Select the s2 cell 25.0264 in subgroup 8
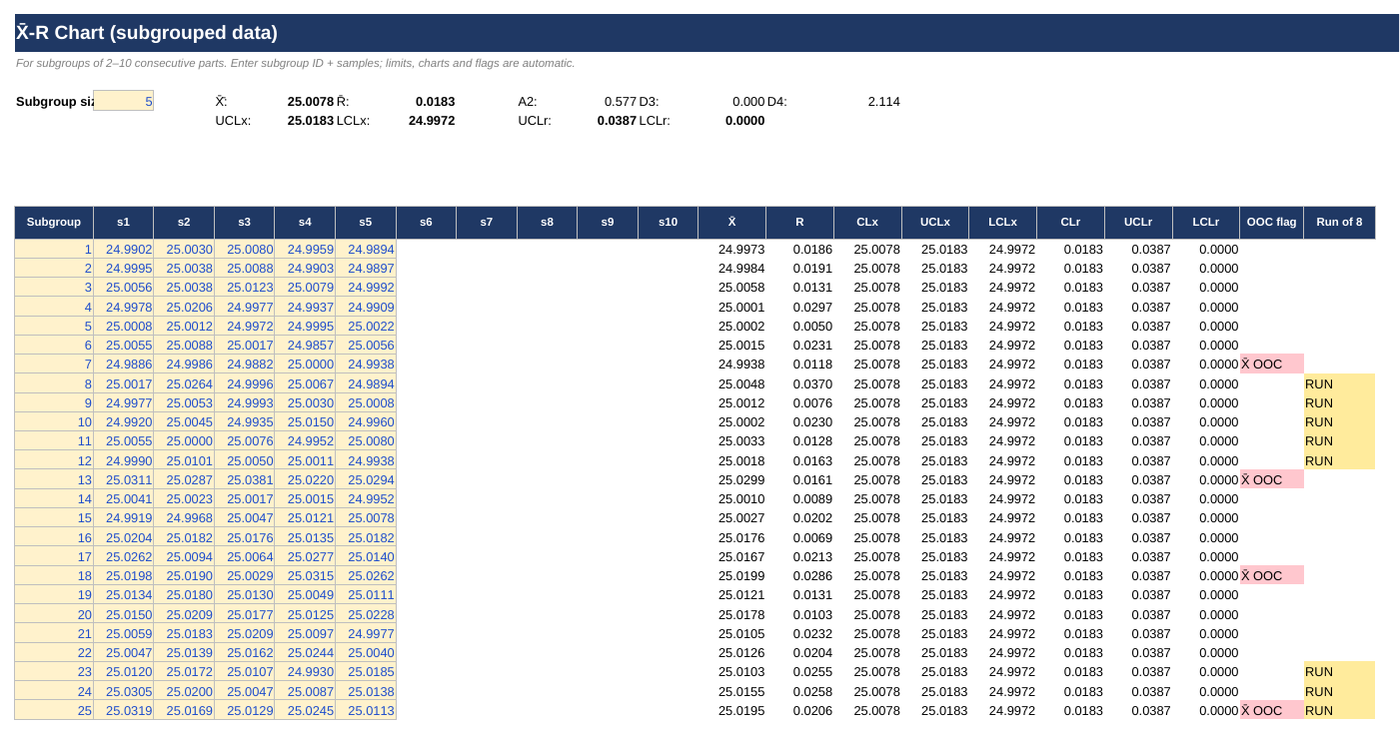This screenshot has width=1400, height=734. click(184, 384)
